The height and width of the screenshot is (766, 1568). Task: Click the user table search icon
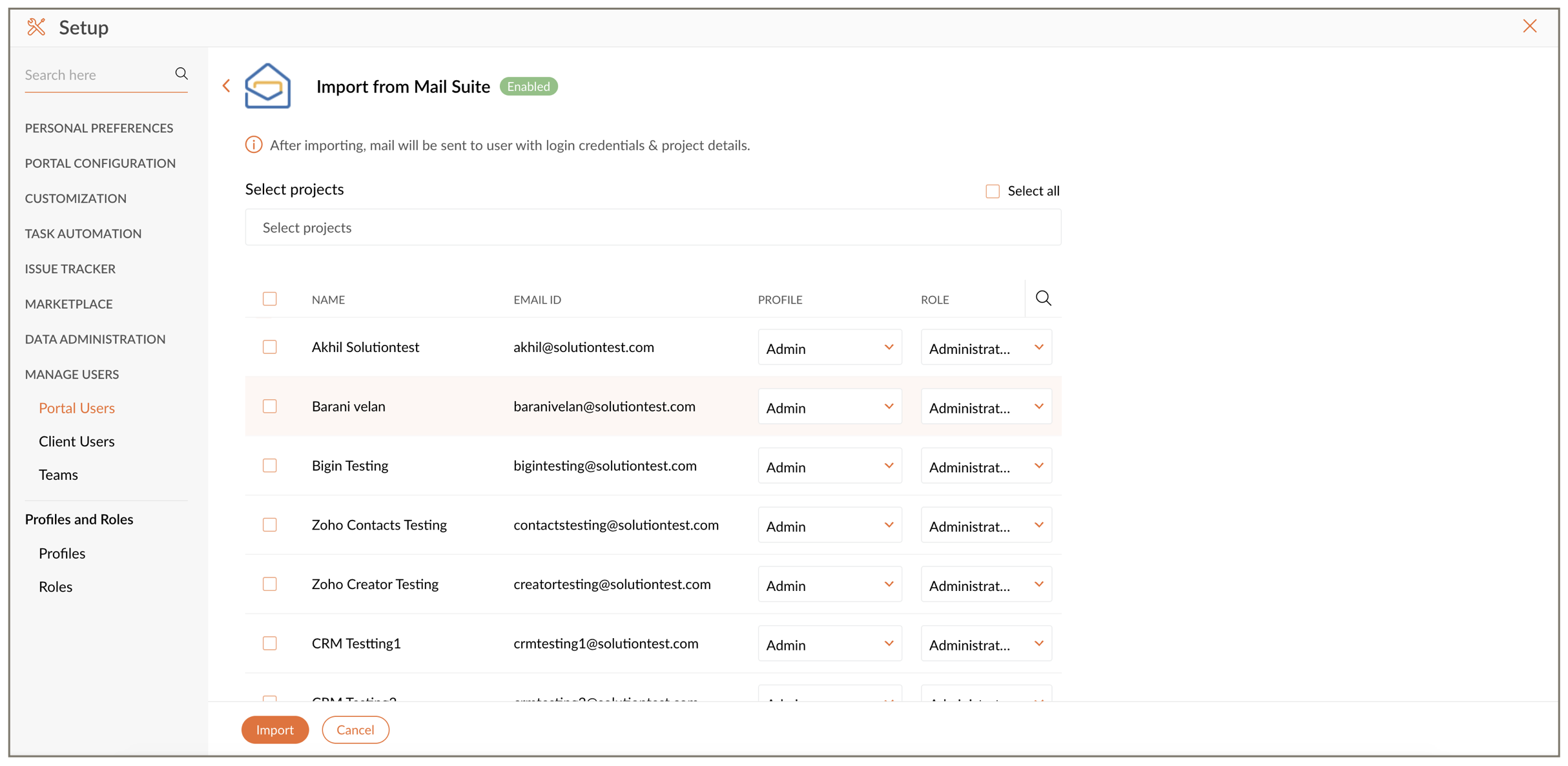pyautogui.click(x=1043, y=298)
